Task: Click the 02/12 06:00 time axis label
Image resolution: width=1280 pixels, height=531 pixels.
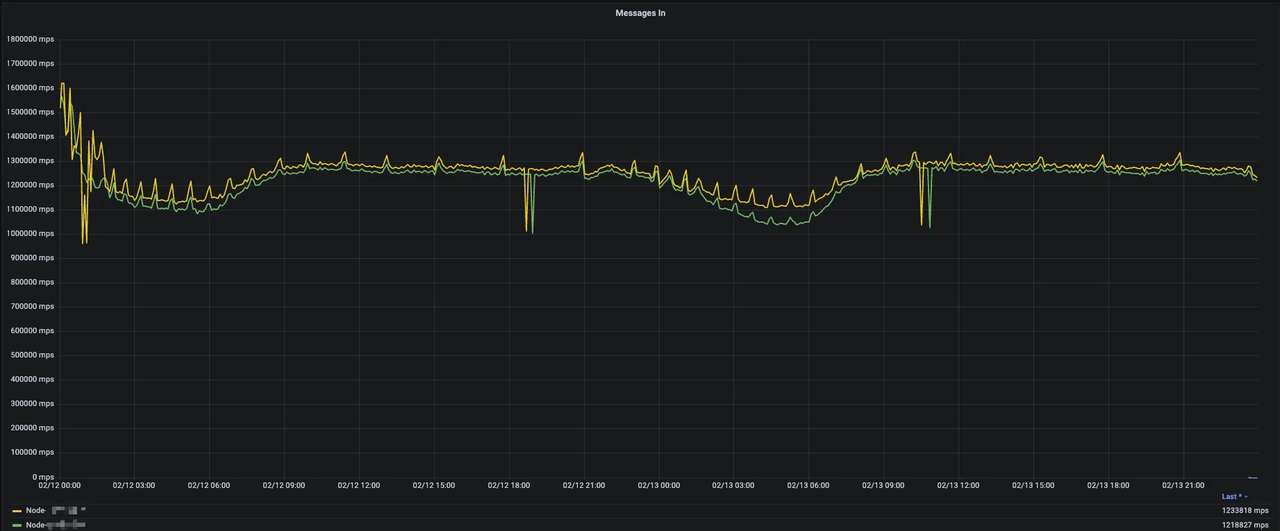Action: (209, 485)
